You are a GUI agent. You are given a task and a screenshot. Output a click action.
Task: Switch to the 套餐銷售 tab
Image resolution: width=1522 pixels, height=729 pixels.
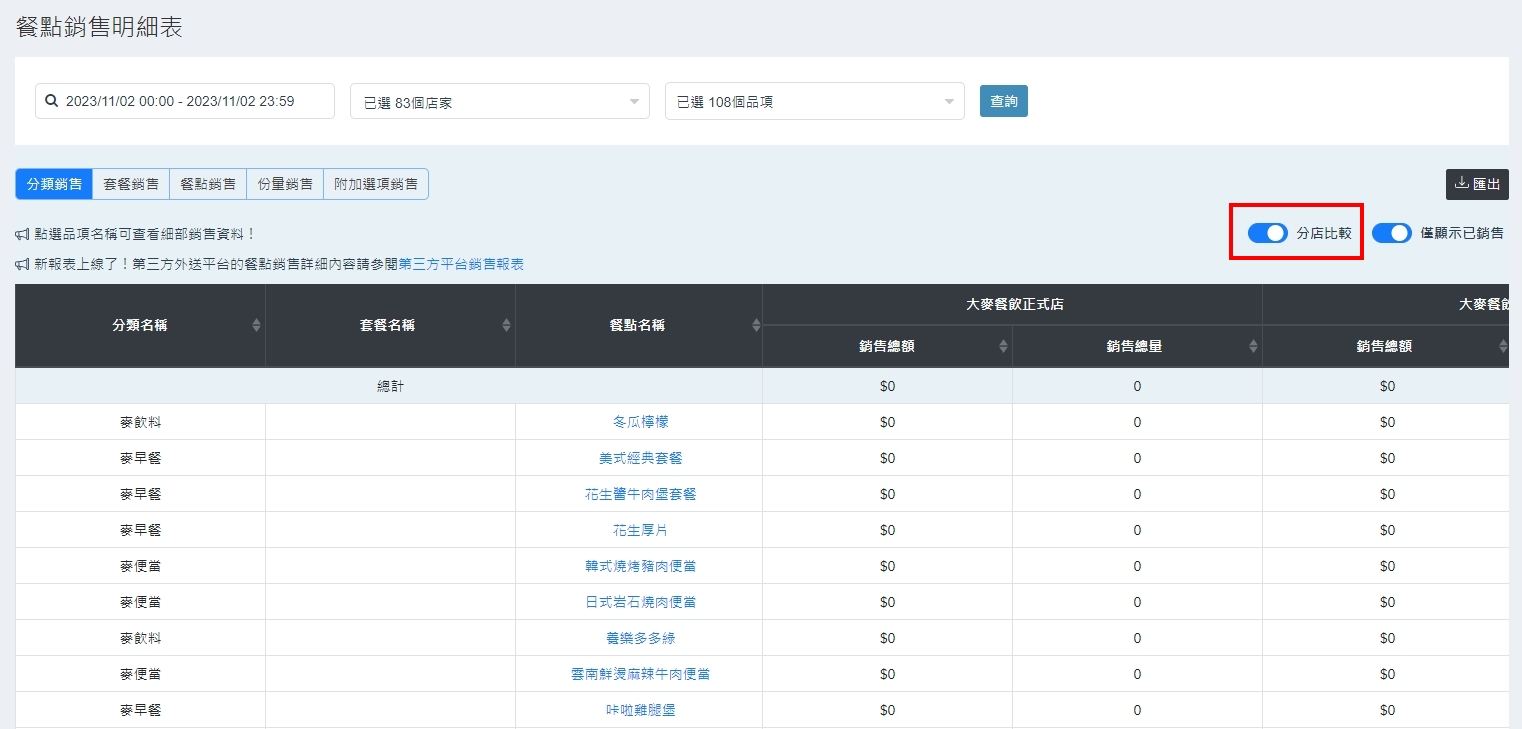[x=131, y=184]
